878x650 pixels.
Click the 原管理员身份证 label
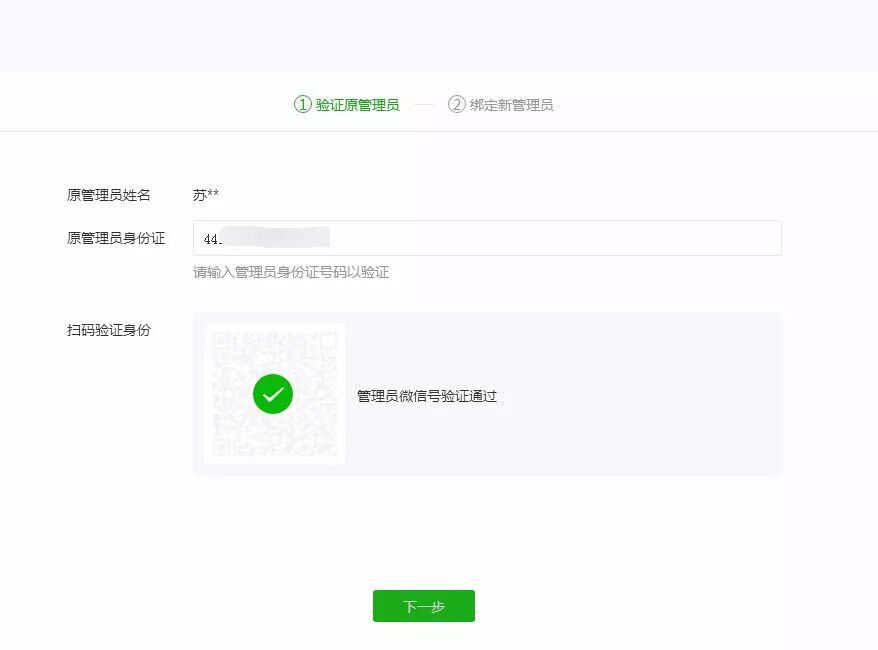click(116, 239)
